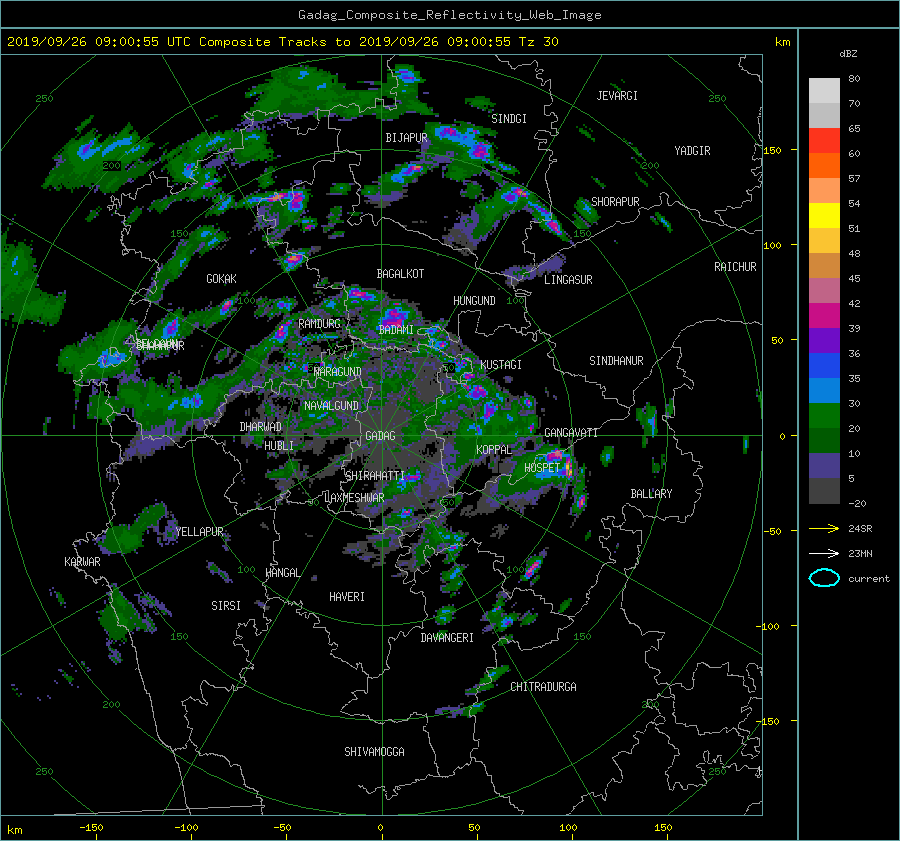
Task: Click the white 23MN arrow legend icon
Action: pyautogui.click(x=824, y=553)
